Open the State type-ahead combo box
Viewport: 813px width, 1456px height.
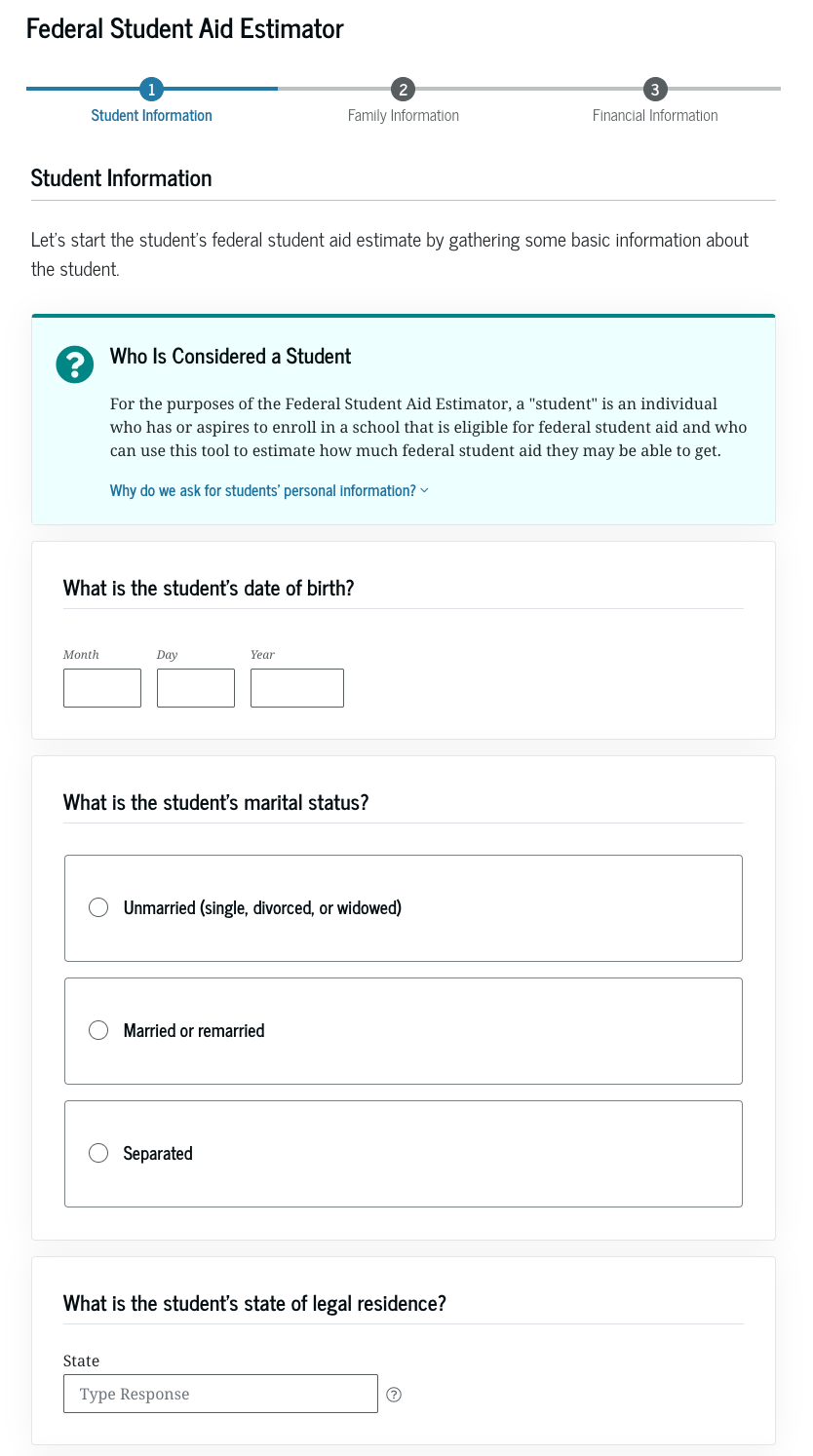pyautogui.click(x=220, y=1394)
